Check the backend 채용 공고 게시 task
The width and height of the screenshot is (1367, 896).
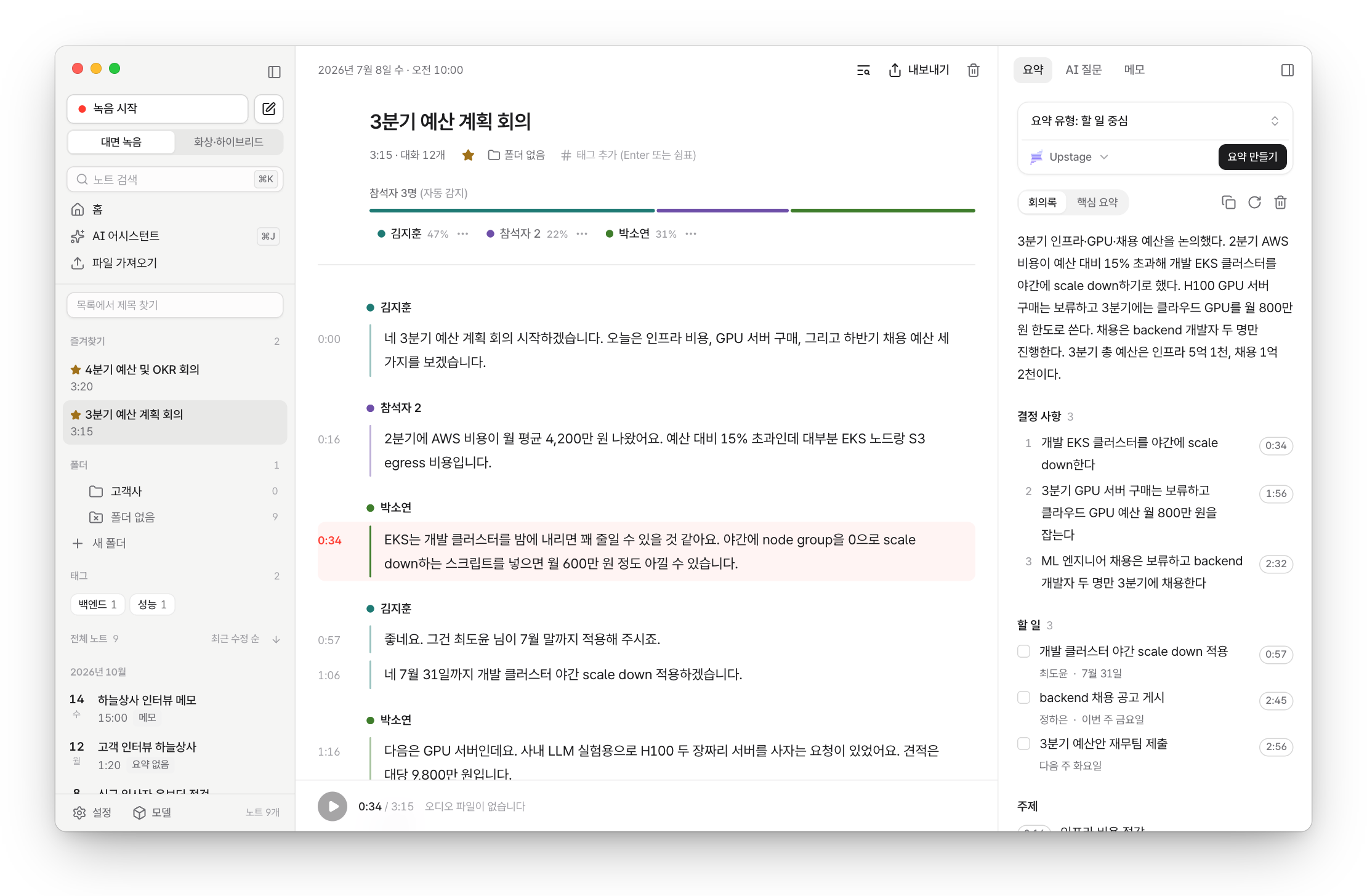tap(1023, 698)
